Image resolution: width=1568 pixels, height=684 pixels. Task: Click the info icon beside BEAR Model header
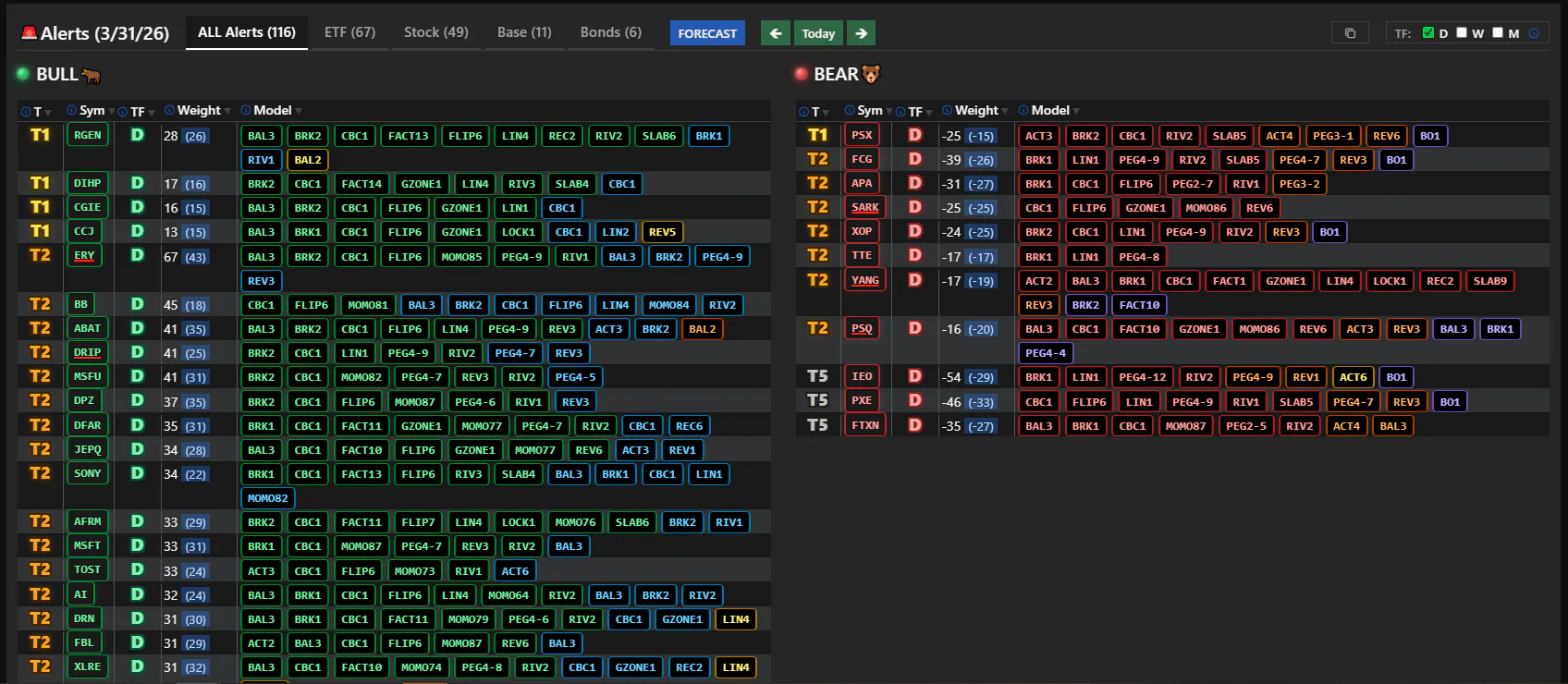pos(1023,110)
